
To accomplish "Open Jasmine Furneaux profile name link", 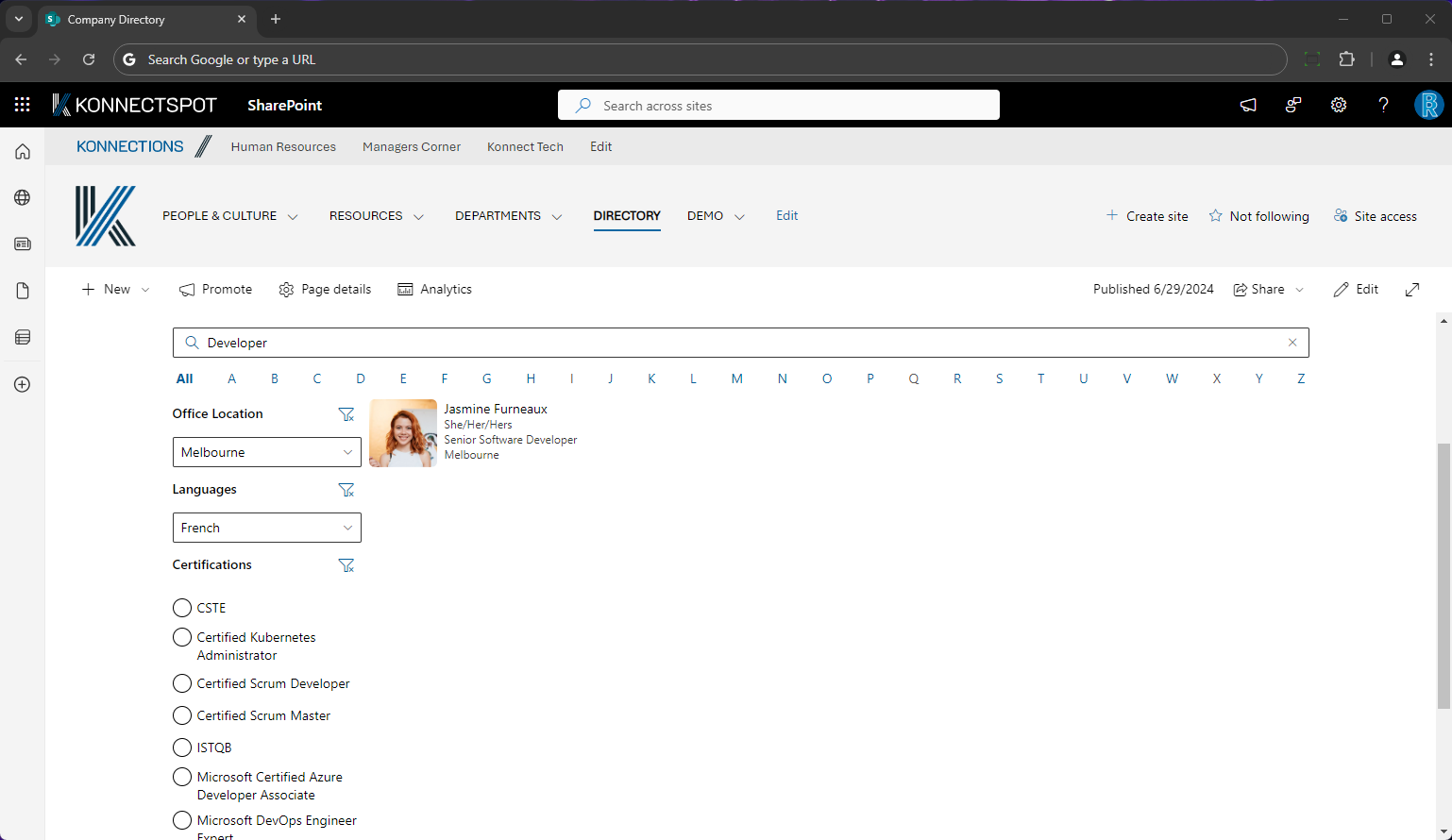I will pos(496,409).
